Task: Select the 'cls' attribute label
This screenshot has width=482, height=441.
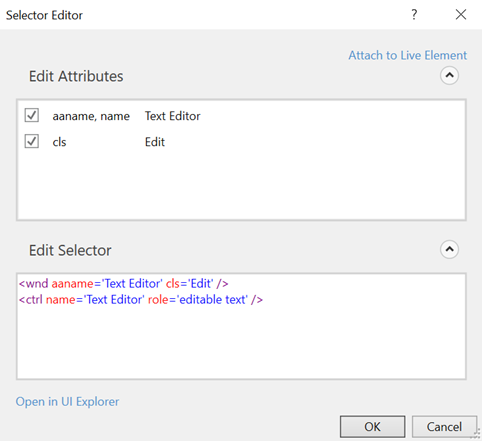Action: coord(59,142)
